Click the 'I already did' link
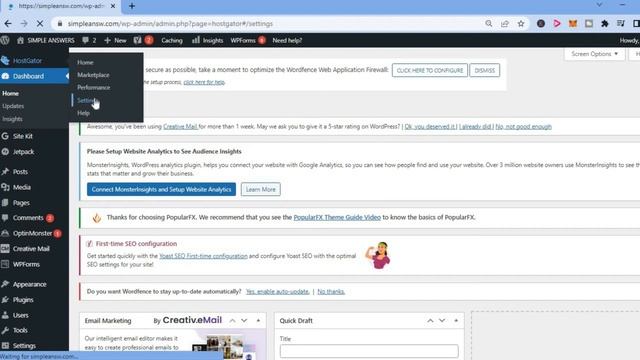The image size is (640, 360). (476, 127)
